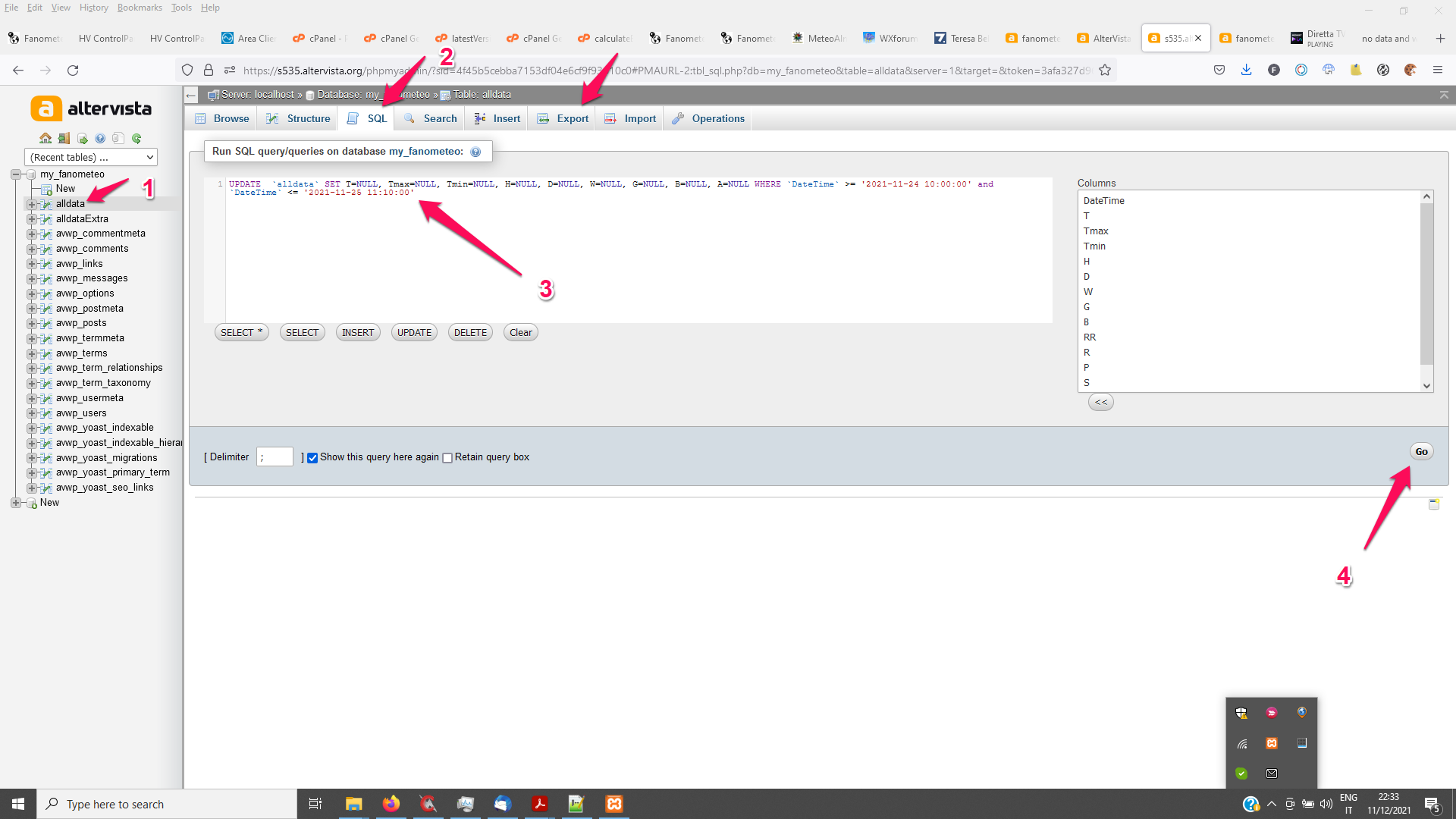
Task: Open the XAMPP taskbar icon
Action: point(614,804)
